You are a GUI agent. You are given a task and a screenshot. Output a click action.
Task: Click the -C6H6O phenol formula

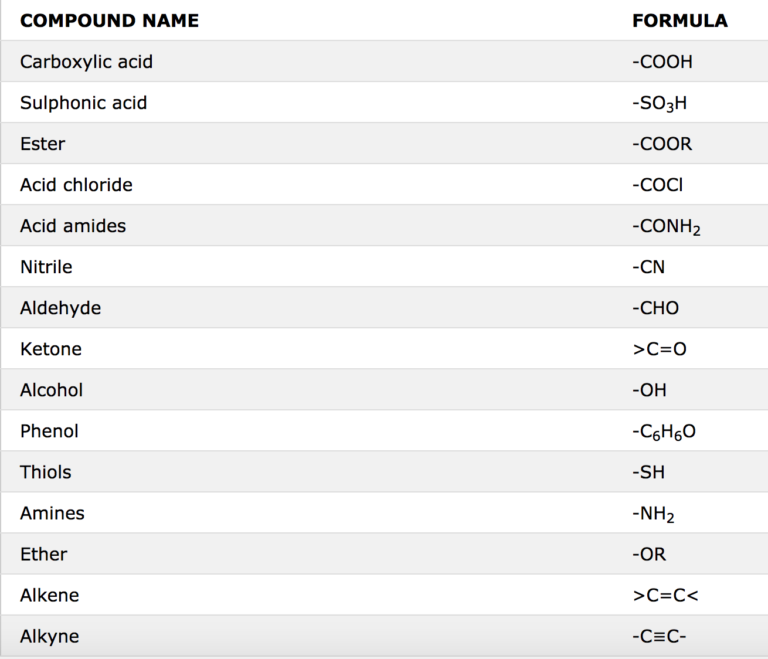pos(664,432)
